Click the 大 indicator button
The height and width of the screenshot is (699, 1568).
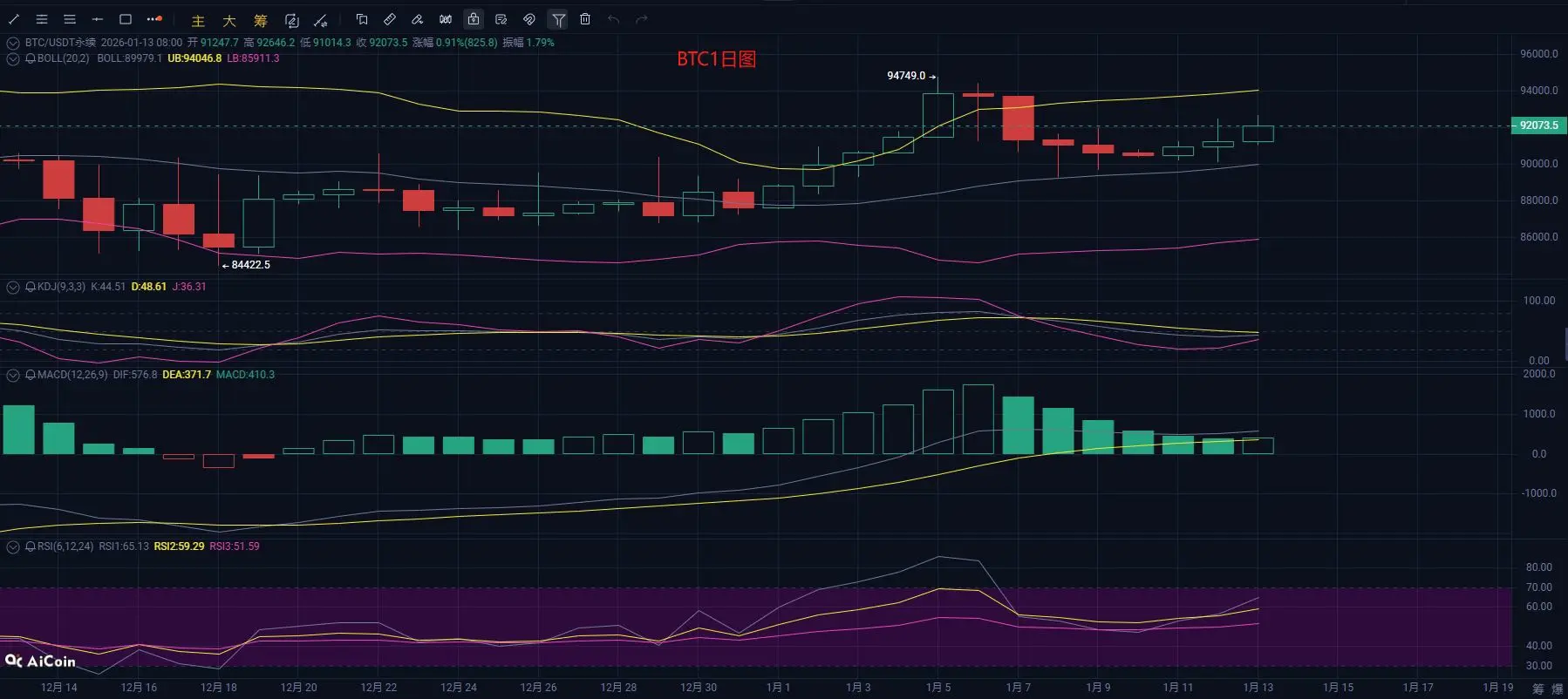[229, 20]
